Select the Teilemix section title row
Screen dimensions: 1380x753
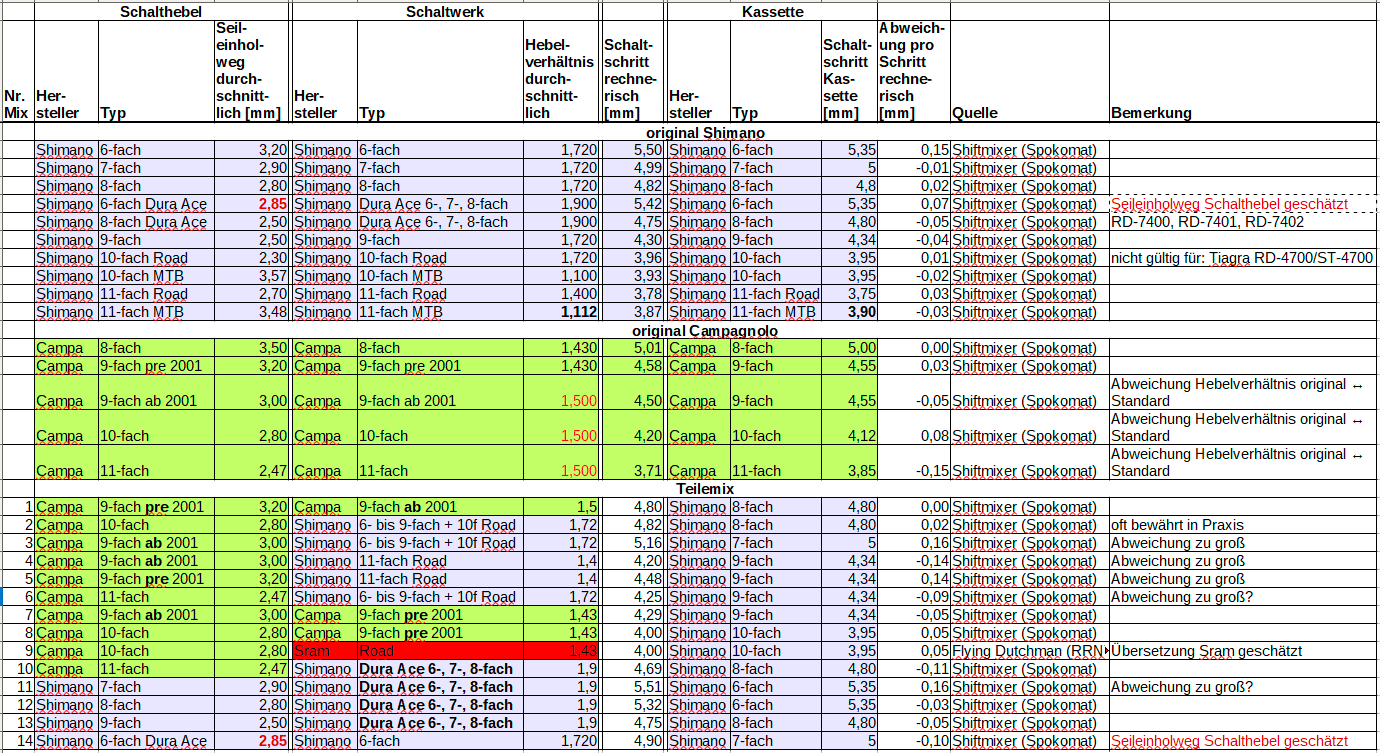pyautogui.click(x=704, y=489)
